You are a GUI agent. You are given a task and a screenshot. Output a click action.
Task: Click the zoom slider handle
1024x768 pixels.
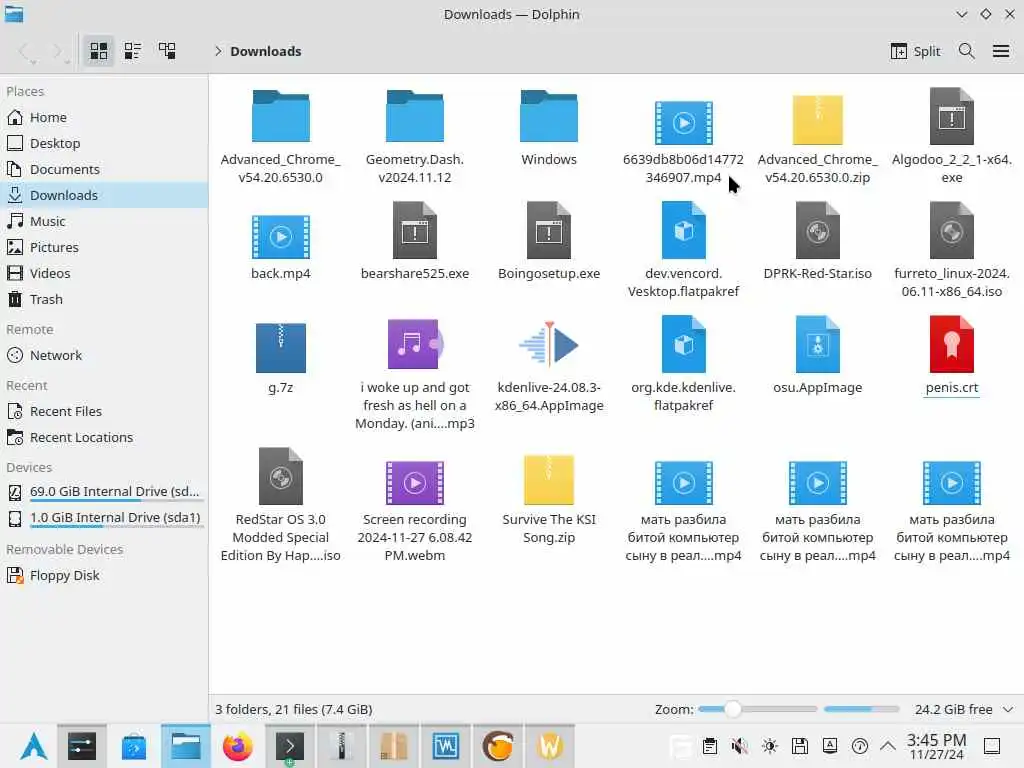[x=733, y=709]
